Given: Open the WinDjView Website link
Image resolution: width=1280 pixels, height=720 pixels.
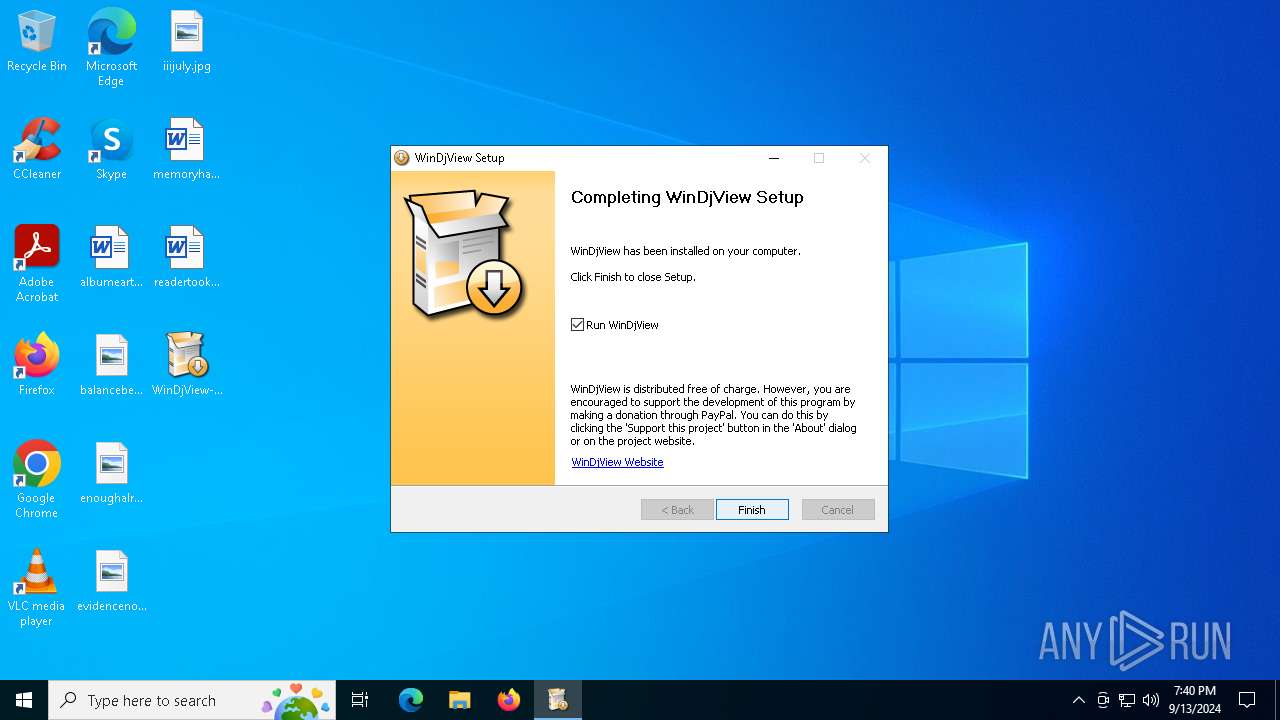Looking at the screenshot, I should click(617, 462).
